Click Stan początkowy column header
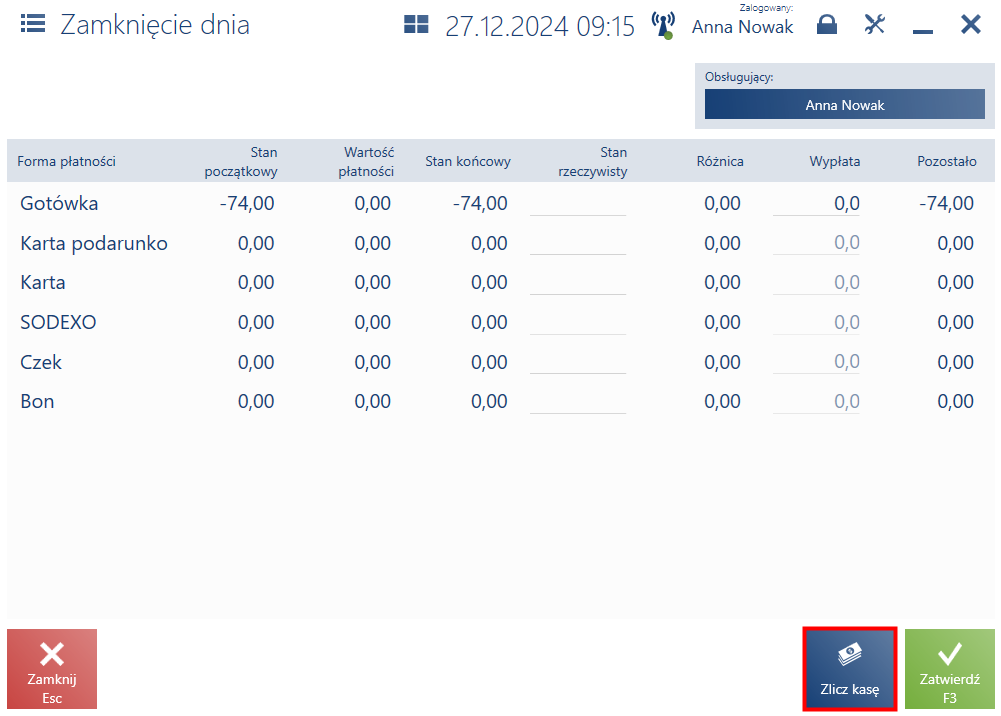The image size is (1001, 716). [241, 161]
